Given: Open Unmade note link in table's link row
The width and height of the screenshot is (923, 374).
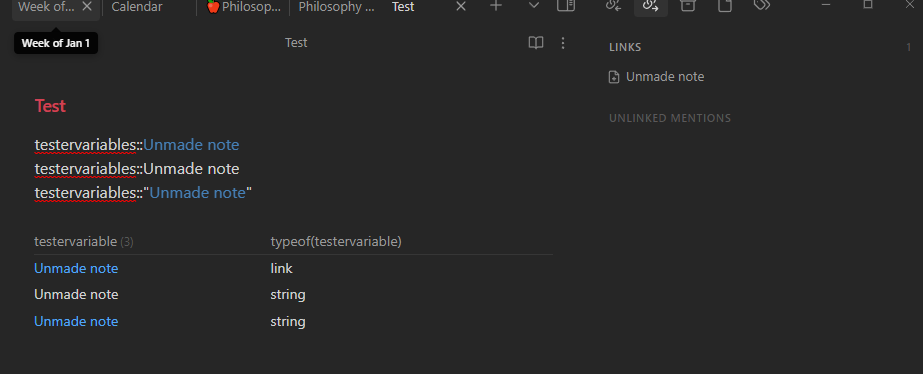Looking at the screenshot, I should pyautogui.click(x=76, y=269).
